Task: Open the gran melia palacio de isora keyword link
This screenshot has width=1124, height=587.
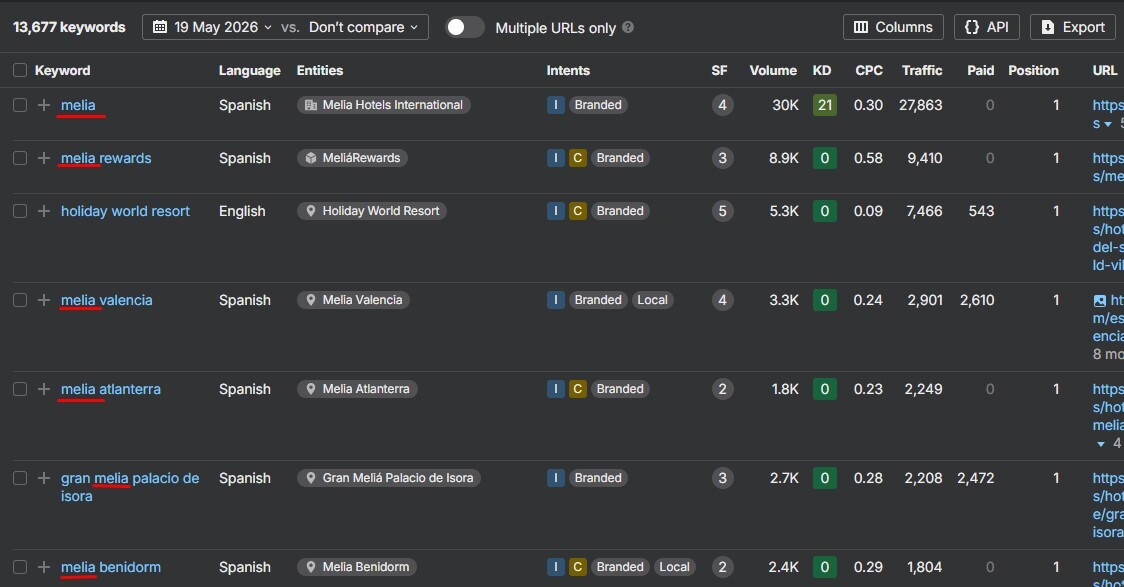Action: (x=130, y=487)
